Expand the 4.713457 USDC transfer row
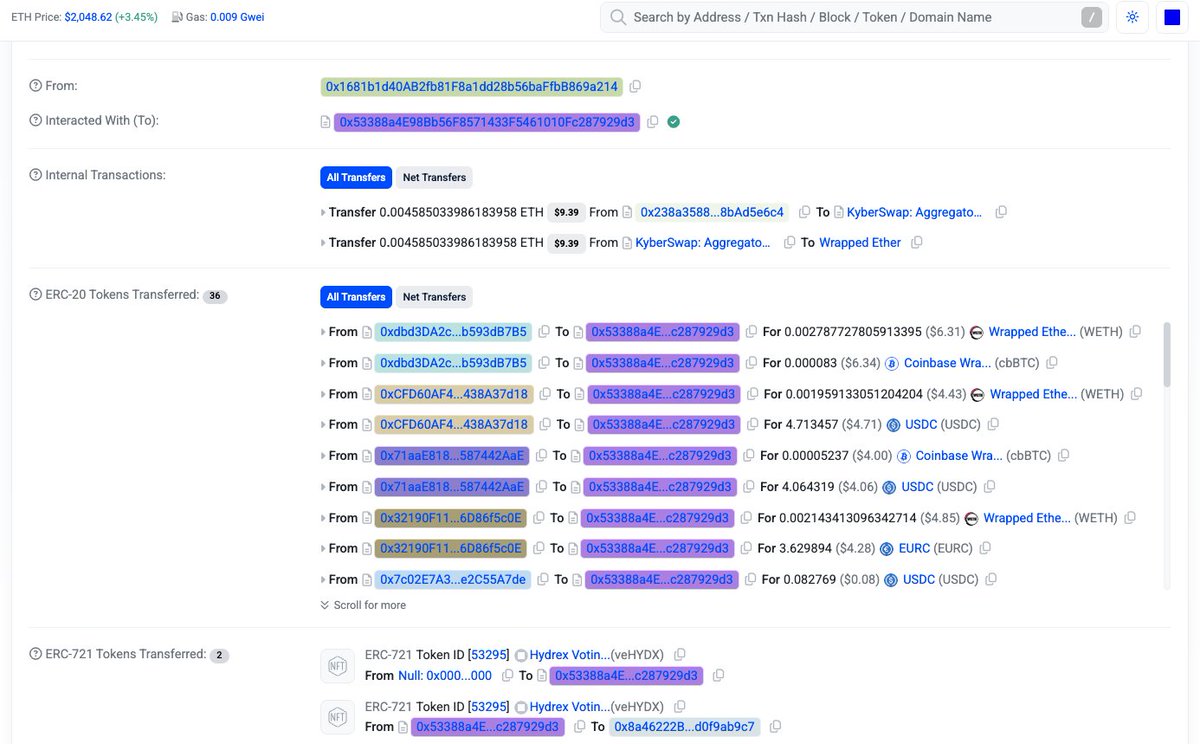Screen dimensions: 1200x744 coord(323,425)
